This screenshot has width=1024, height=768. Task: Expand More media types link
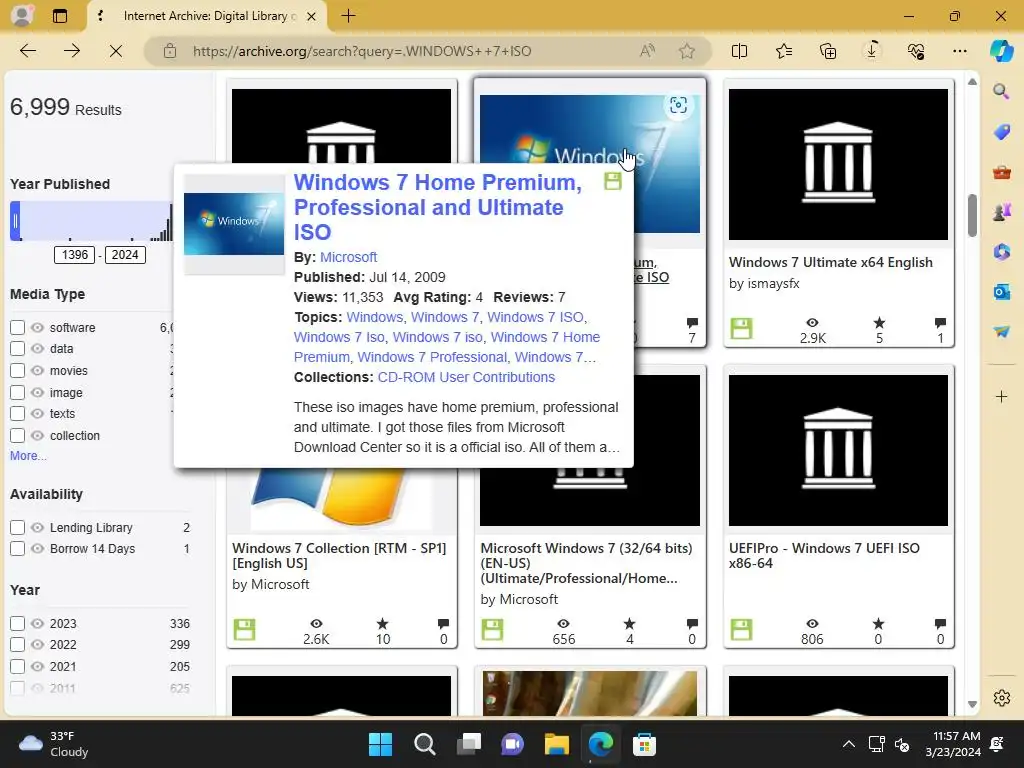pos(28,456)
